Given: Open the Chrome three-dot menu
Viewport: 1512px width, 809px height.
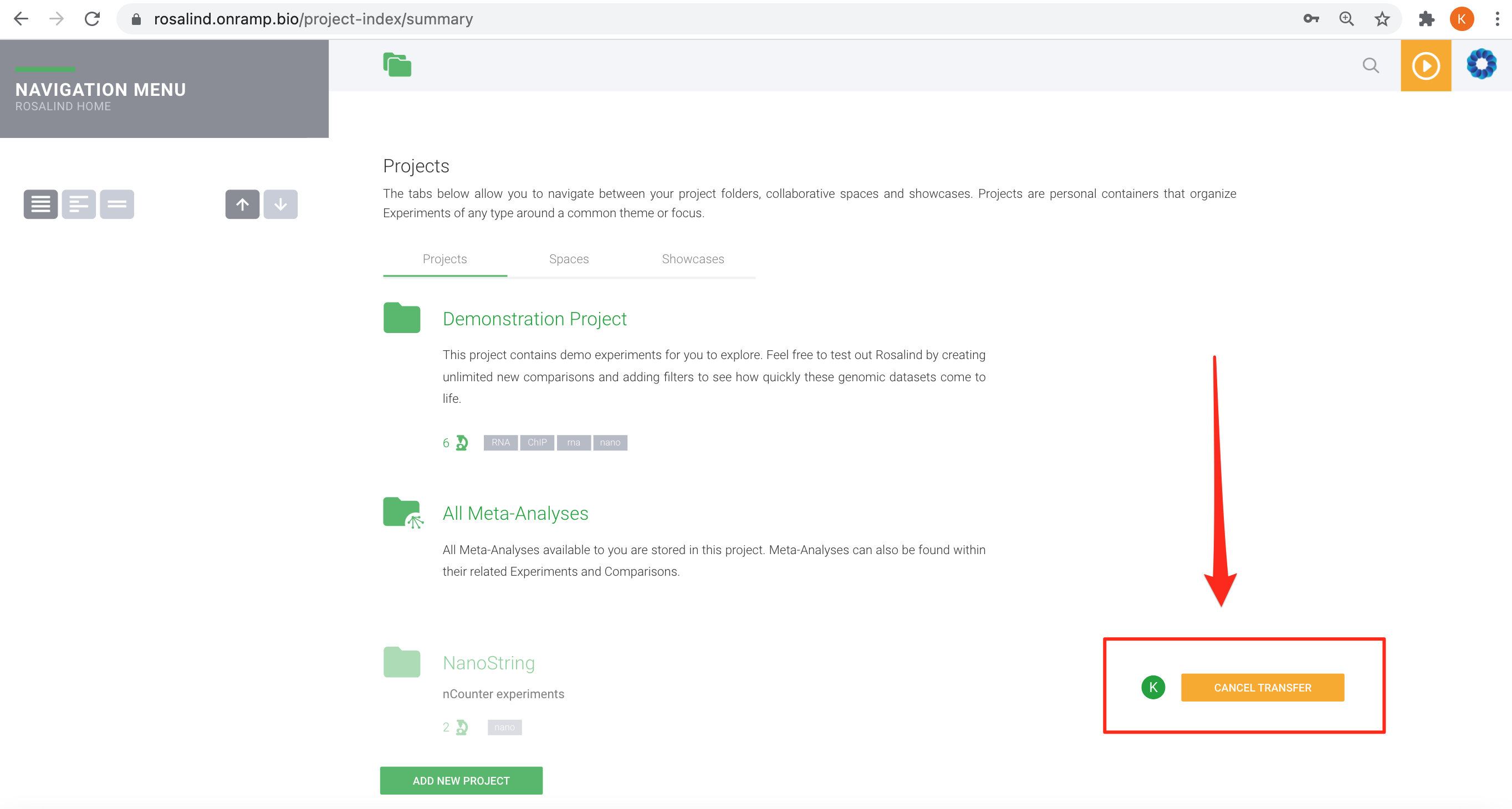Looking at the screenshot, I should pos(1498,19).
